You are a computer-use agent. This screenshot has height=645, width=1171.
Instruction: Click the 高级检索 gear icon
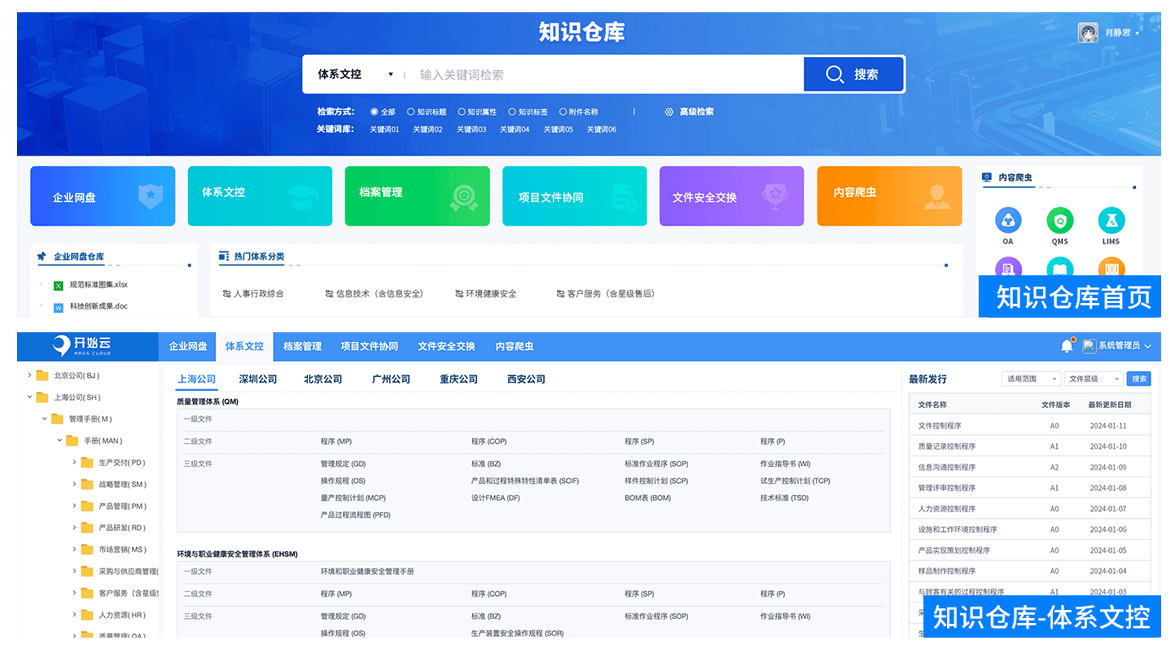669,112
